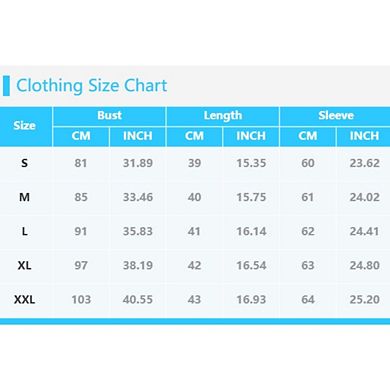Choose the XL size row label
This screenshot has width=390, height=390.
pyautogui.click(x=24, y=265)
